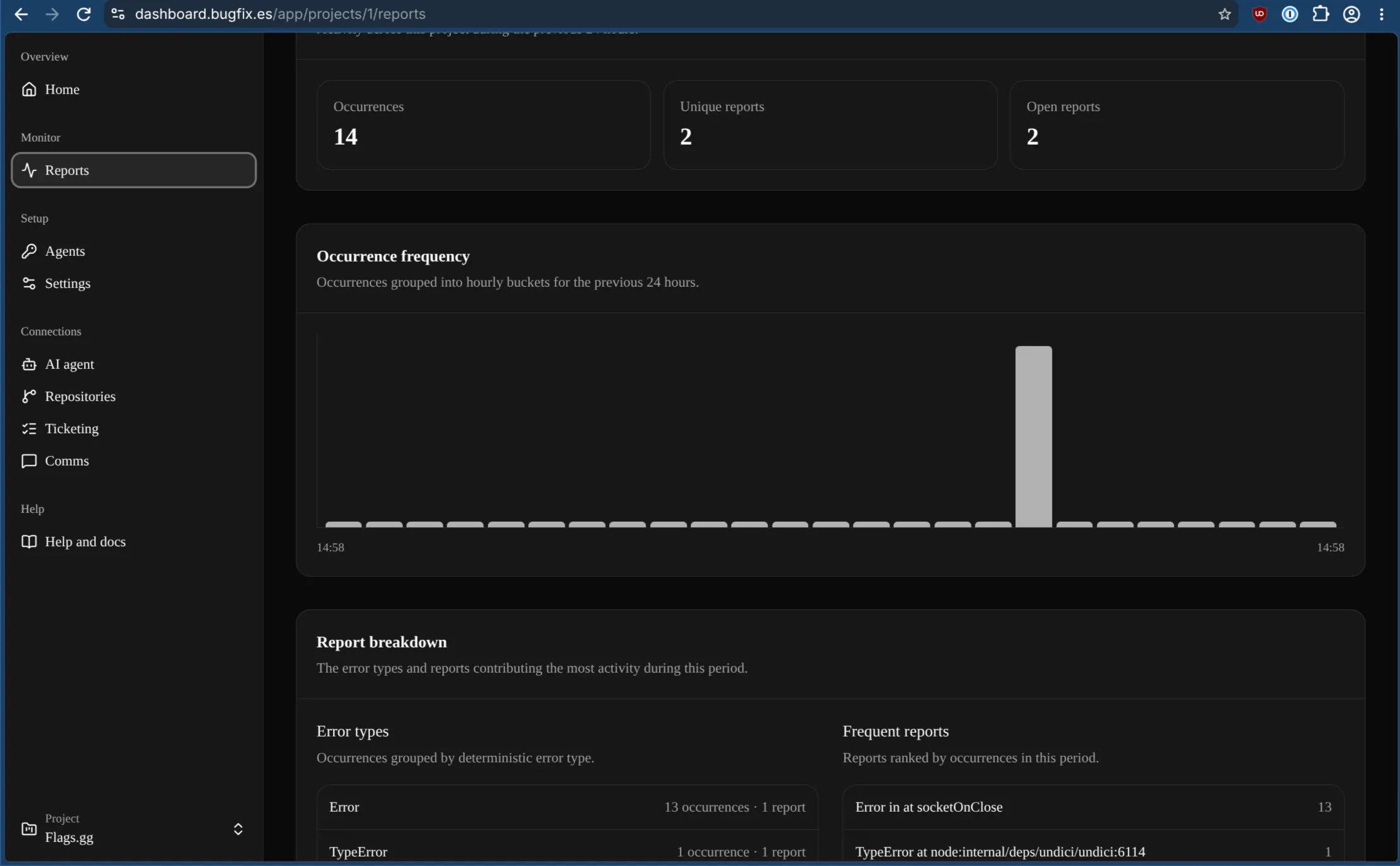The width and height of the screenshot is (1400, 866).
Task: Click the Occurrences 14 stat card
Action: (483, 124)
